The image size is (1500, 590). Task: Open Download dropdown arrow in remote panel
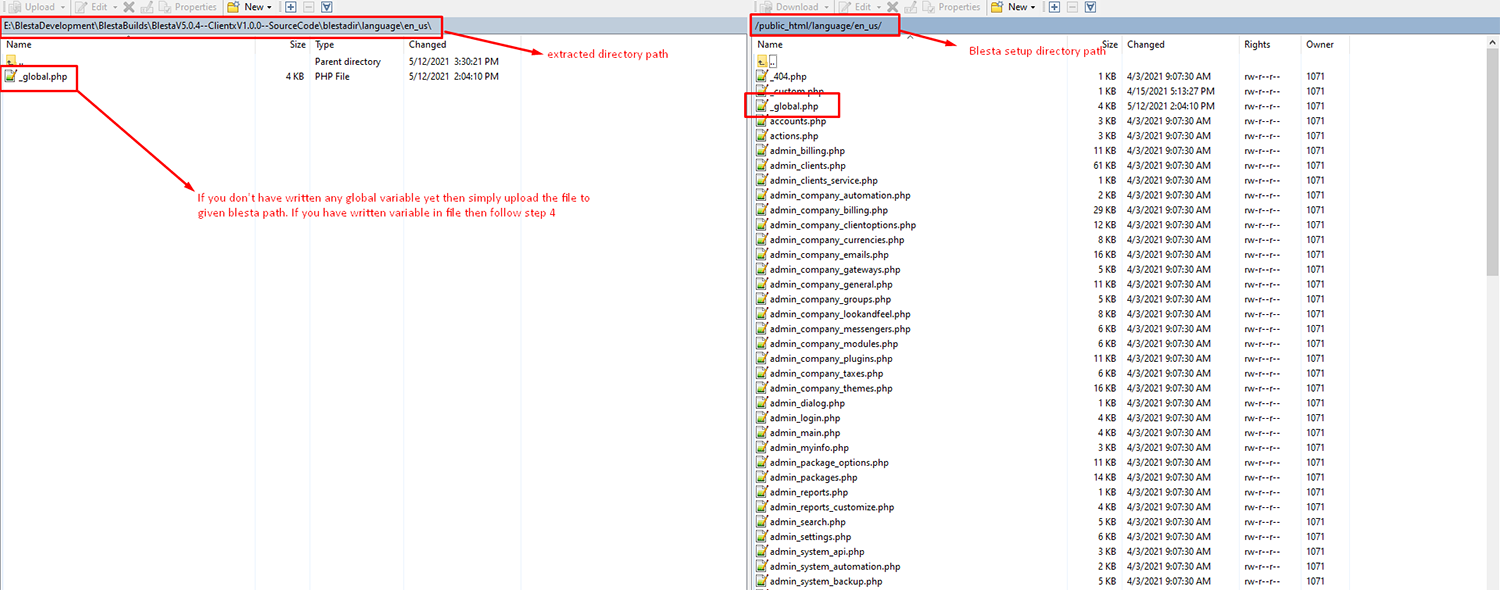(828, 7)
